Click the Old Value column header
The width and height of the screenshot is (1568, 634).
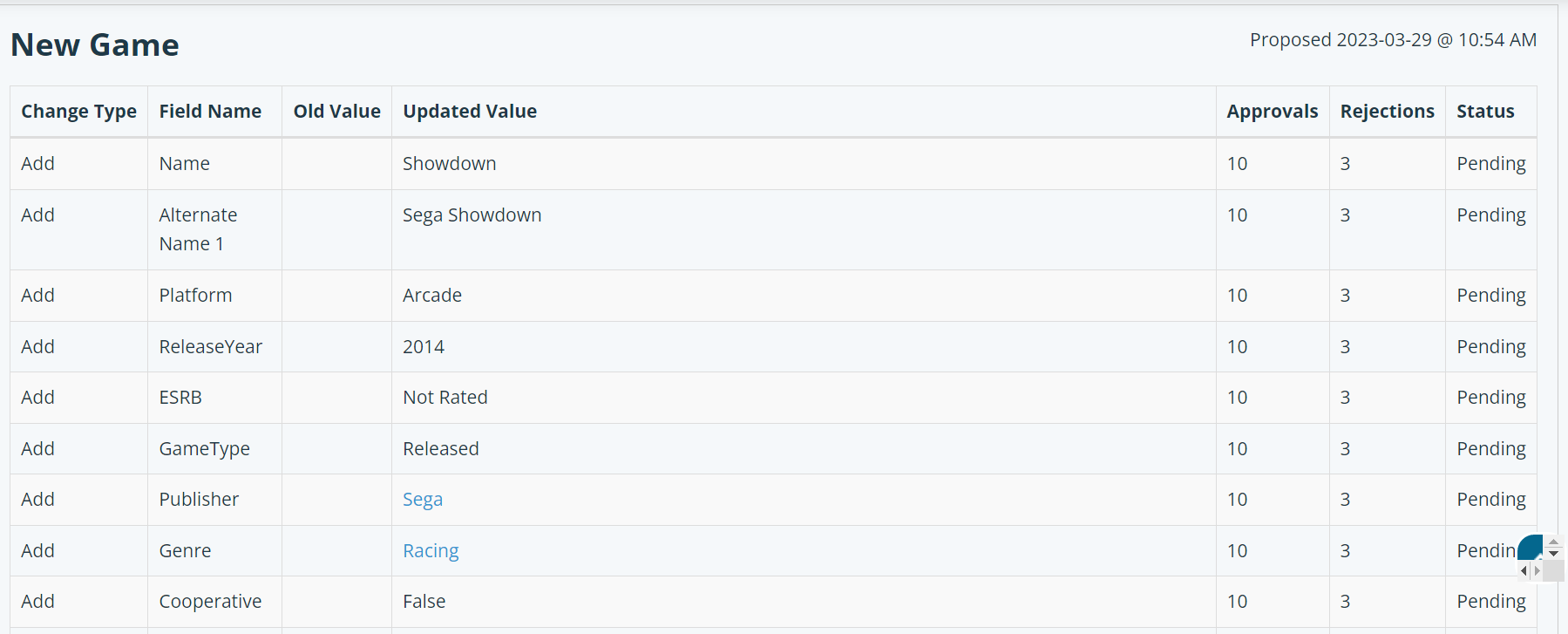tap(336, 112)
